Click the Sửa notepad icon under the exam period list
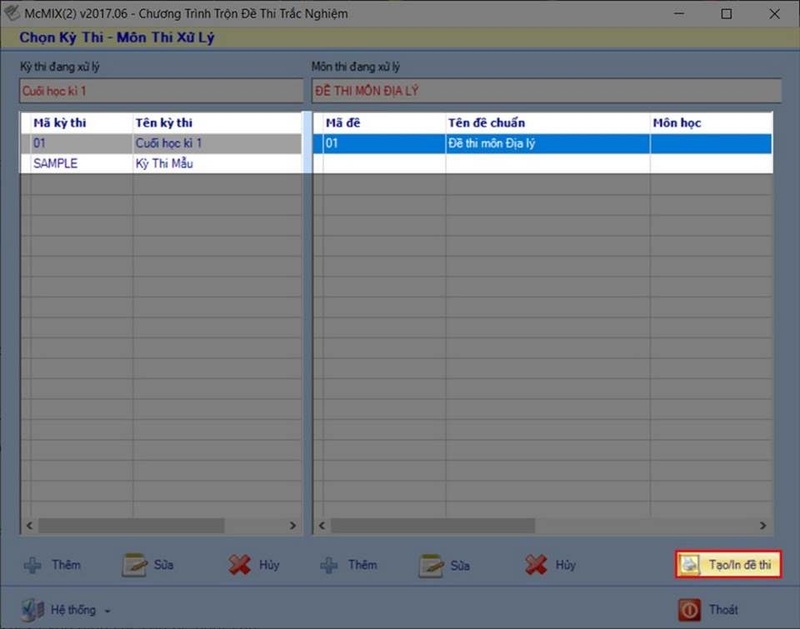 (x=134, y=565)
